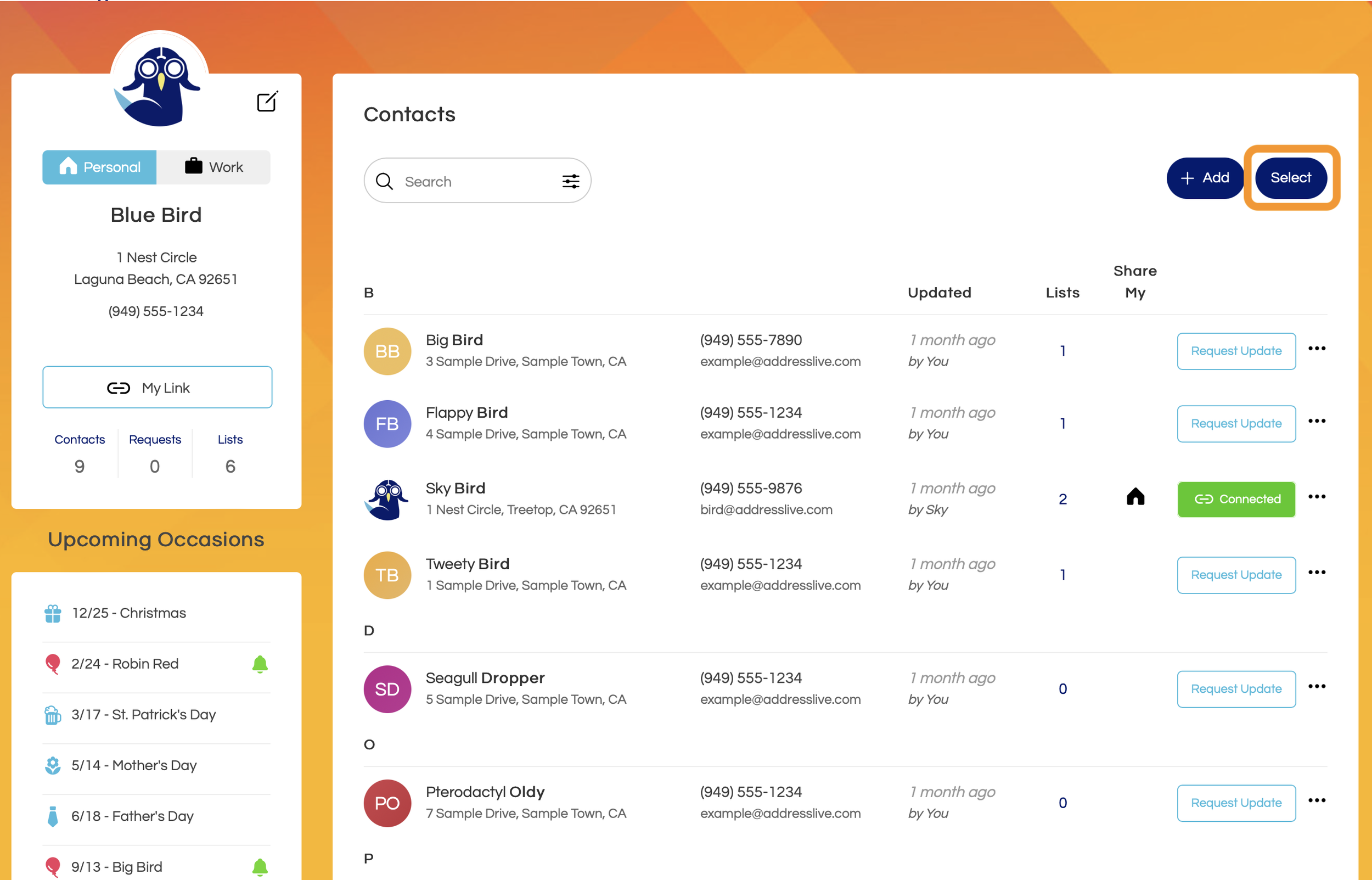Open the three-dot menu for Big Bird

[1317, 349]
